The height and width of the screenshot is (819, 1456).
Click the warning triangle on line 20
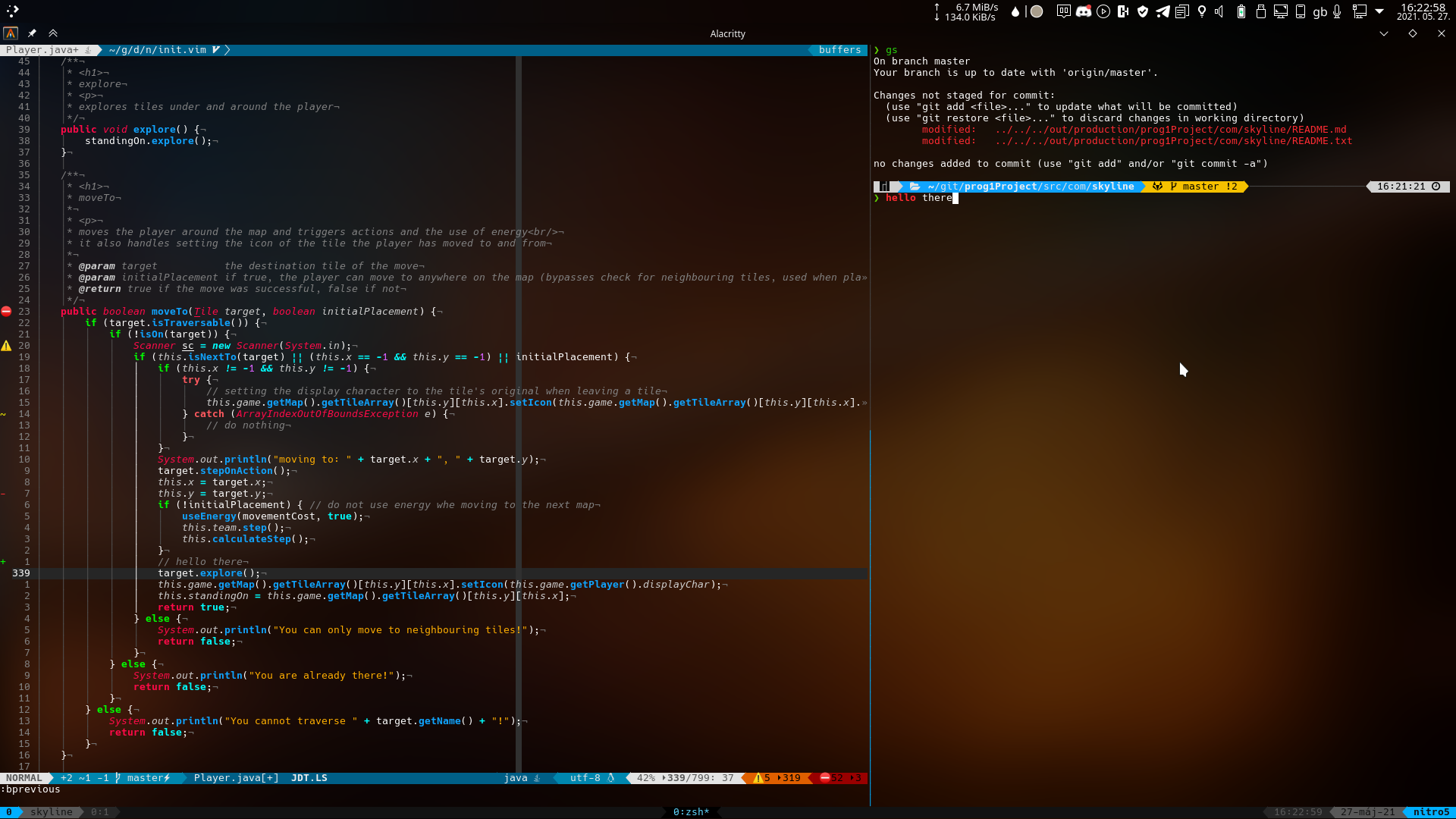[6, 346]
